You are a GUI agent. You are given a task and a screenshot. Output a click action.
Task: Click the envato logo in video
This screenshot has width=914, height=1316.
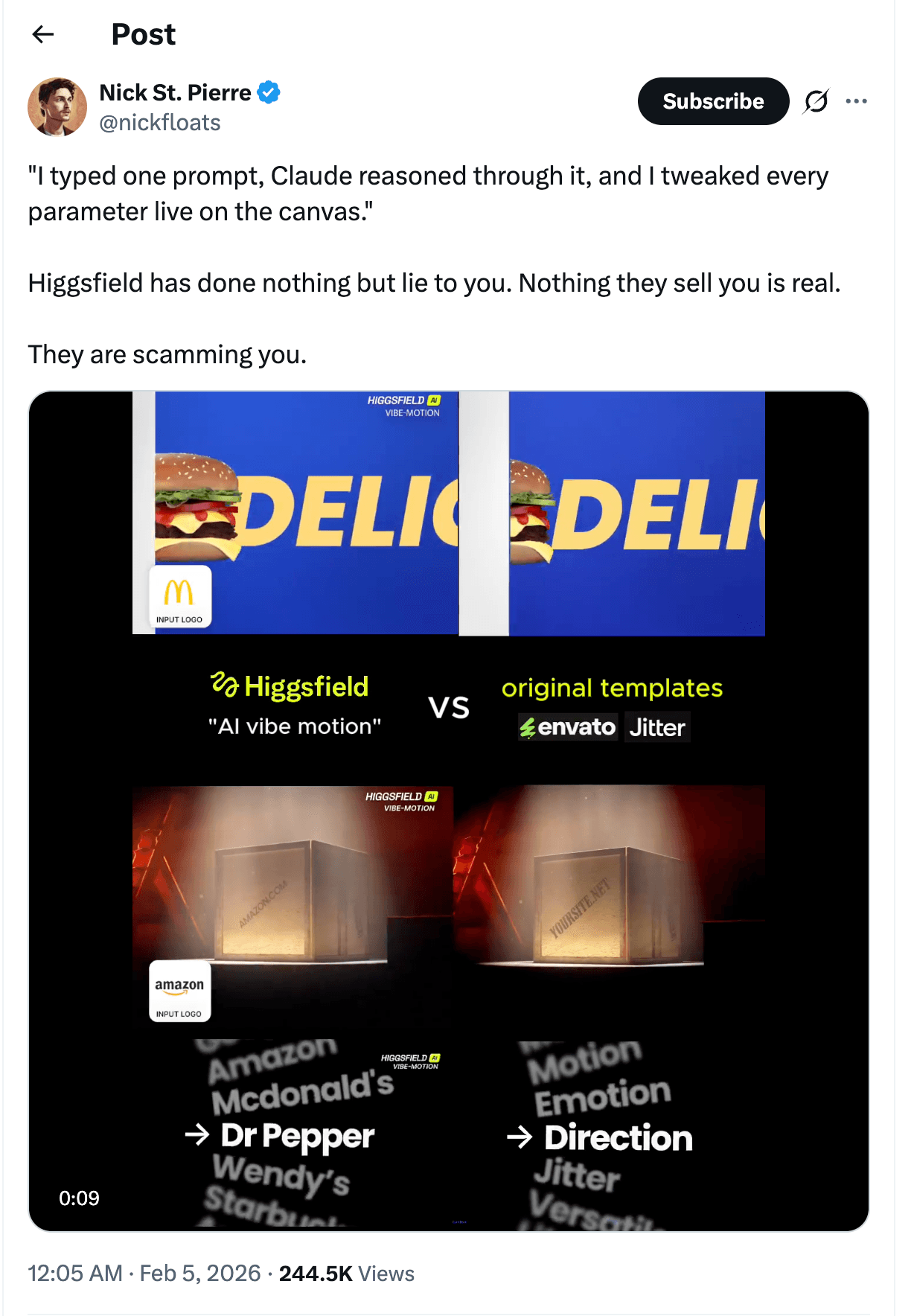click(x=568, y=727)
